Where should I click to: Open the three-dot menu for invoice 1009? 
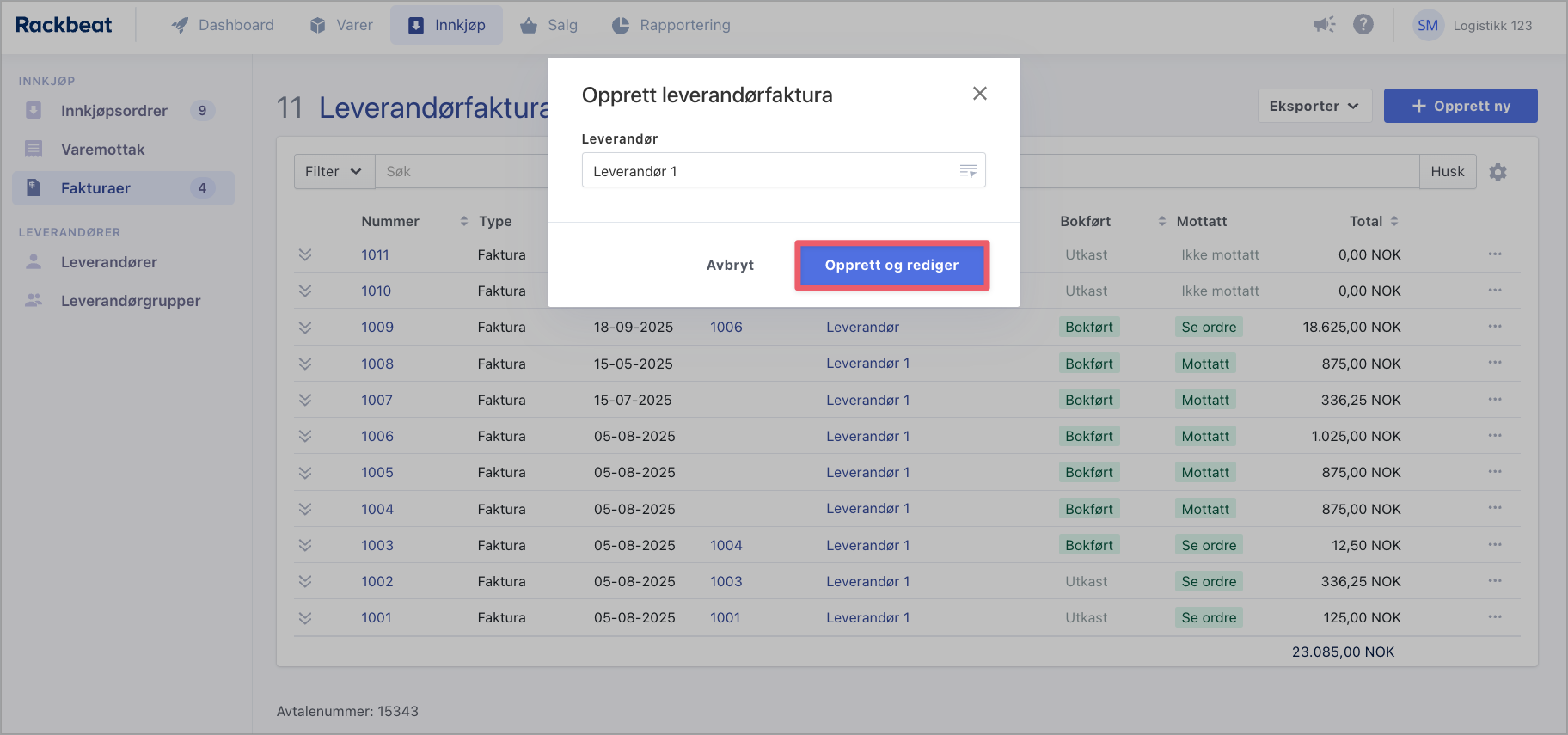coord(1495,327)
